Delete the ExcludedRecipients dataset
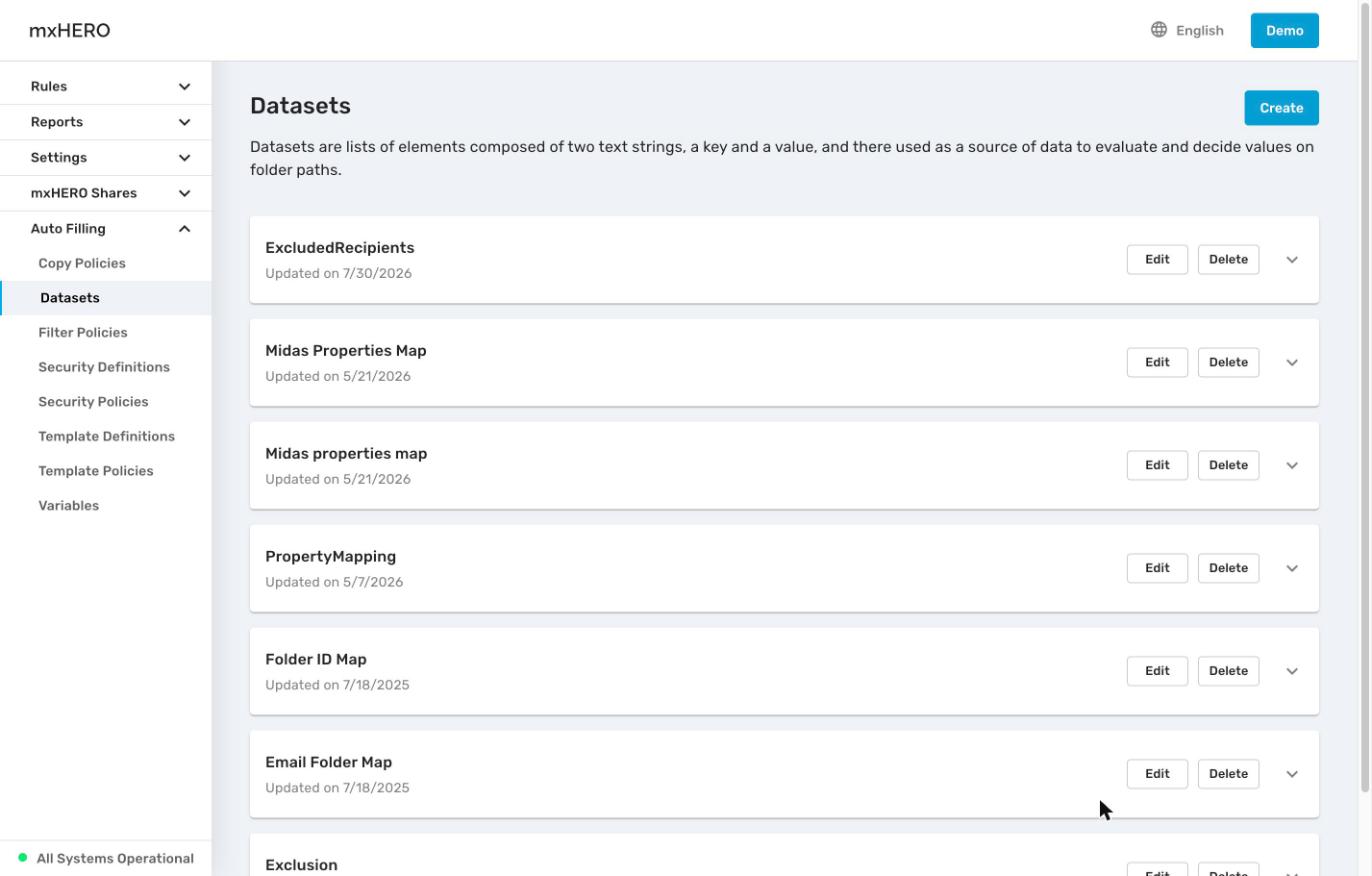The height and width of the screenshot is (876, 1372). (1228, 259)
